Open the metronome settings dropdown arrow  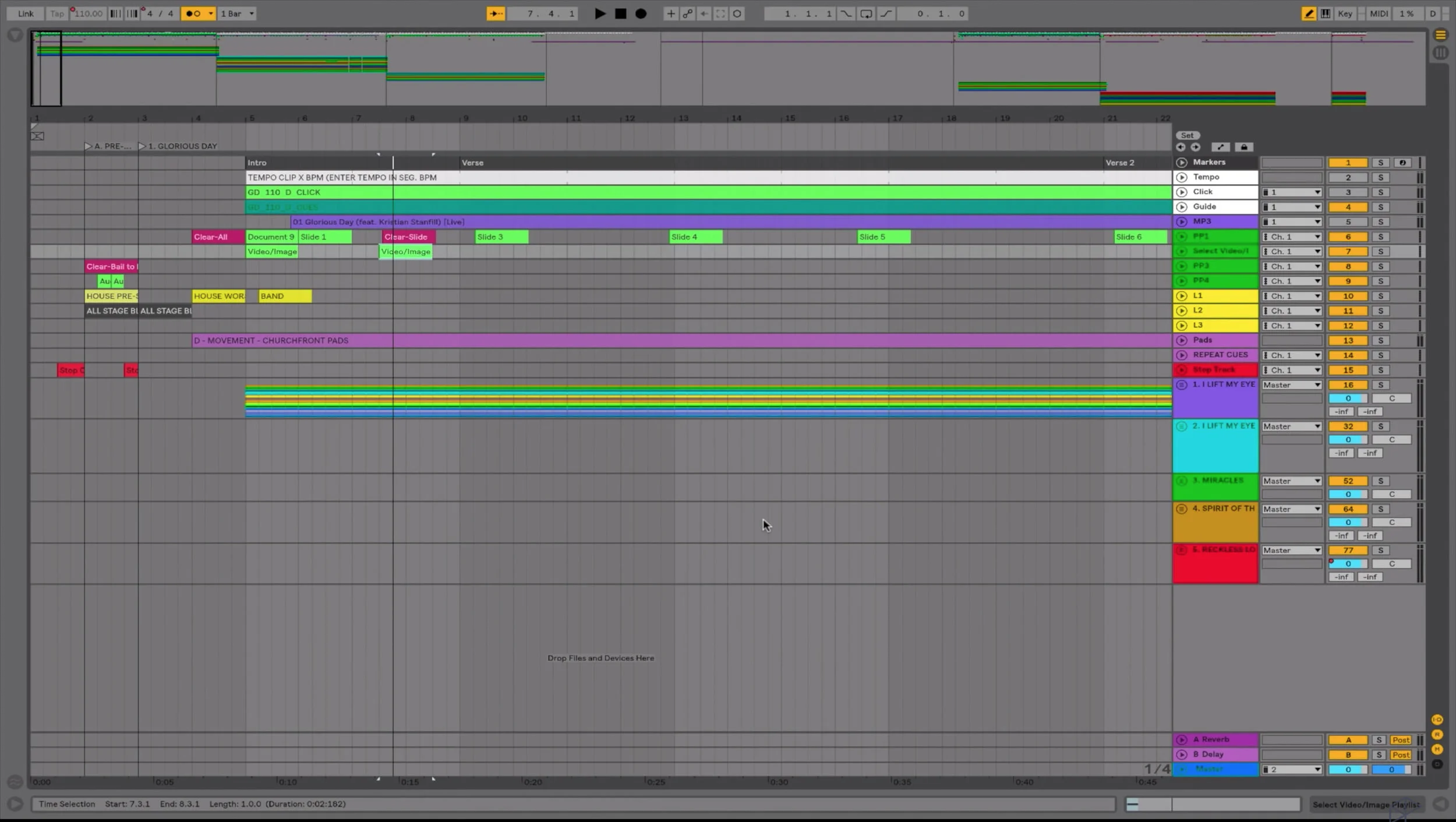pyautogui.click(x=211, y=13)
